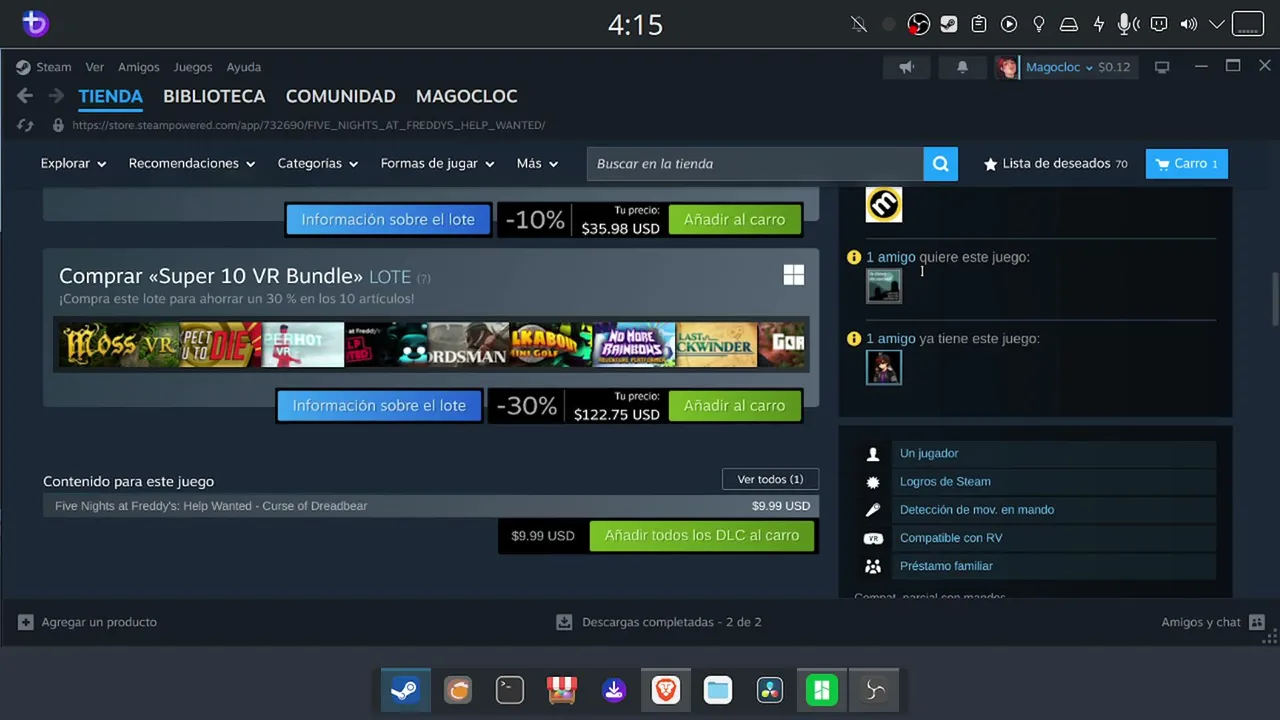The image size is (1280, 720).
Task: Open the Ver menu
Action: (95, 67)
